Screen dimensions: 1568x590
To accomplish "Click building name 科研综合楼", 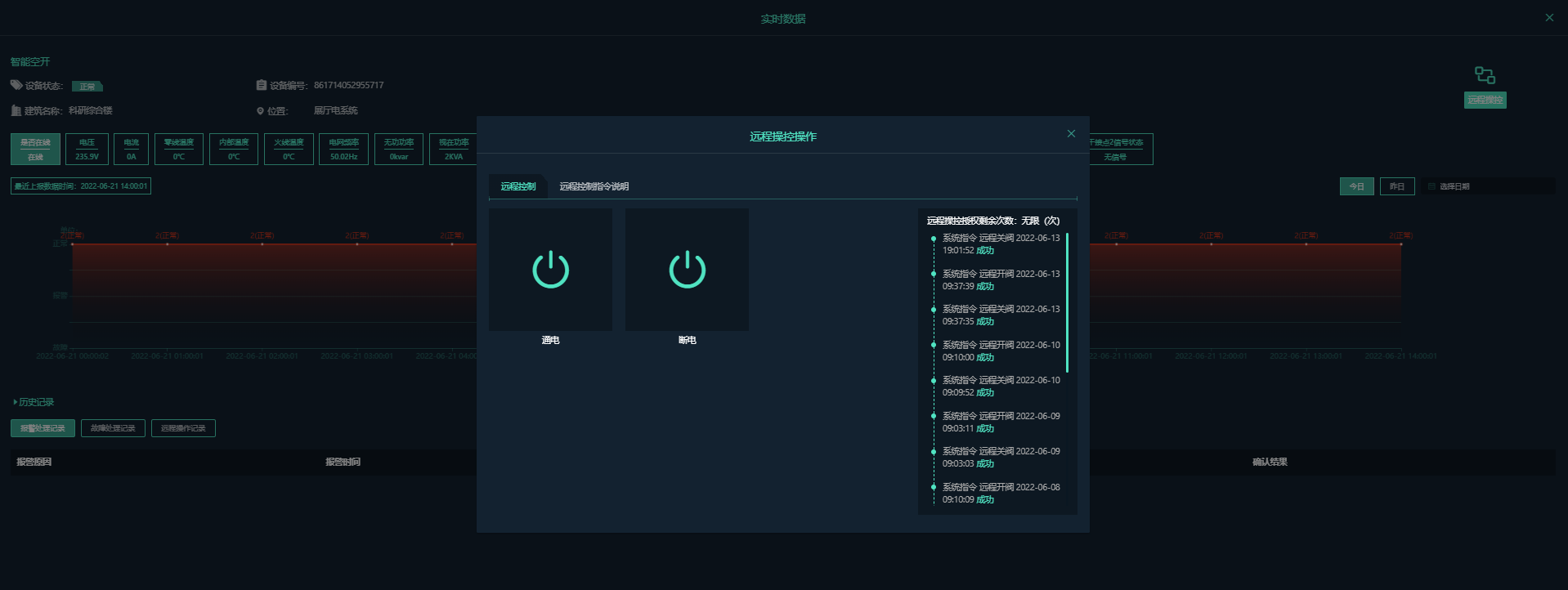I will [90, 110].
